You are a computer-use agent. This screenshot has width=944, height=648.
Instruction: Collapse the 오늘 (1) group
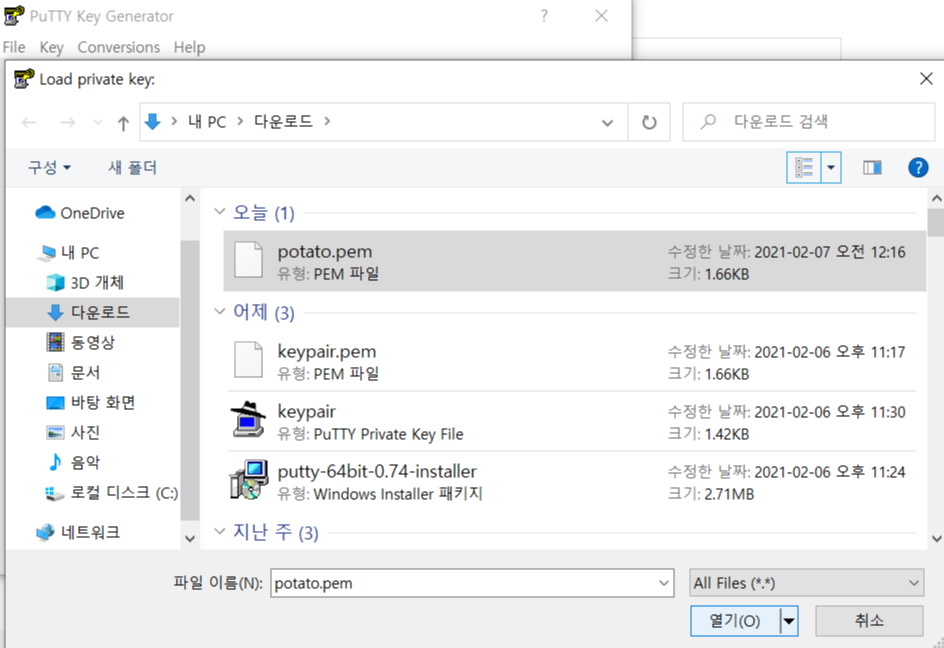[220, 211]
